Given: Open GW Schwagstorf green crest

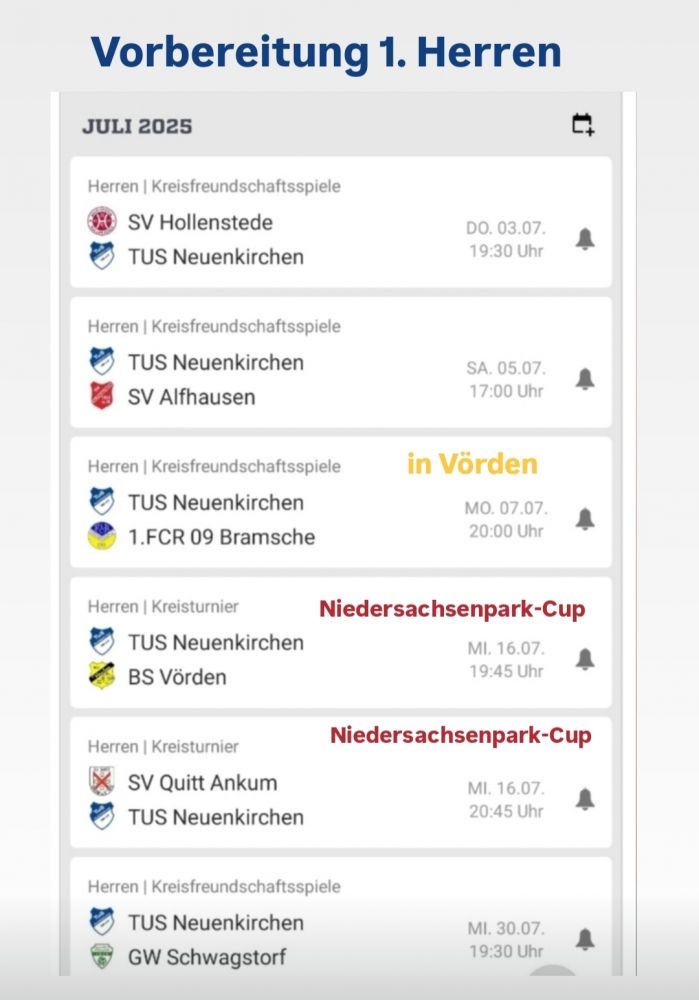Looking at the screenshot, I should 102,957.
